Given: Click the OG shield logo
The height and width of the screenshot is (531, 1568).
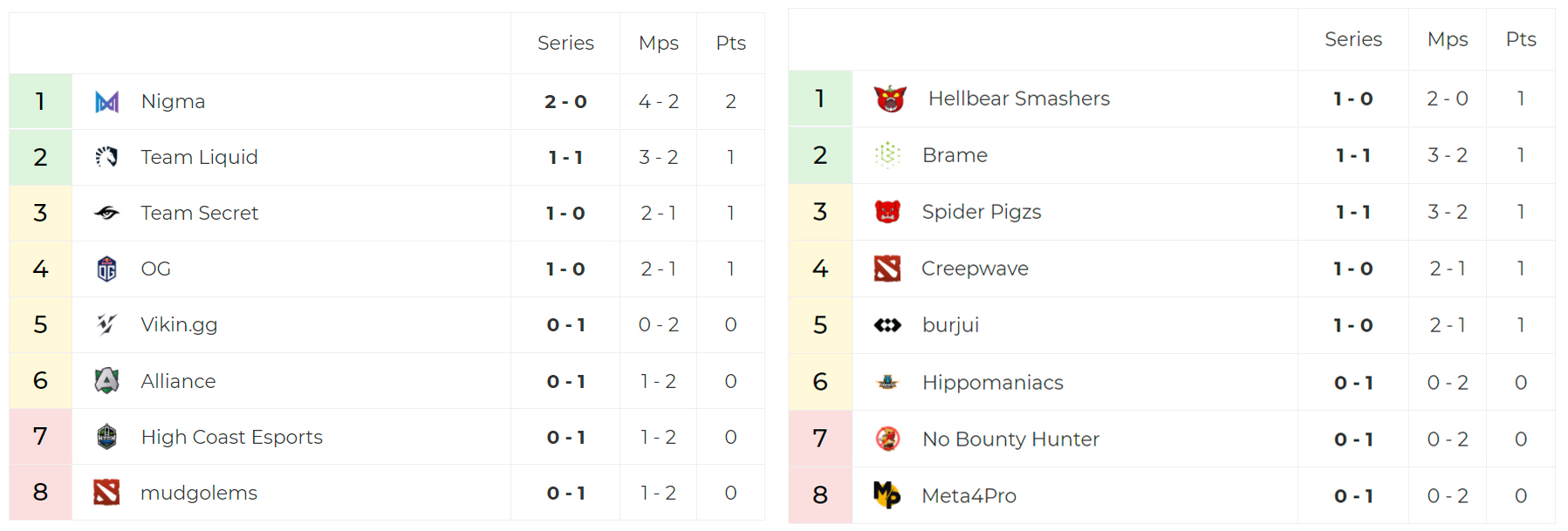Looking at the screenshot, I should (106, 269).
